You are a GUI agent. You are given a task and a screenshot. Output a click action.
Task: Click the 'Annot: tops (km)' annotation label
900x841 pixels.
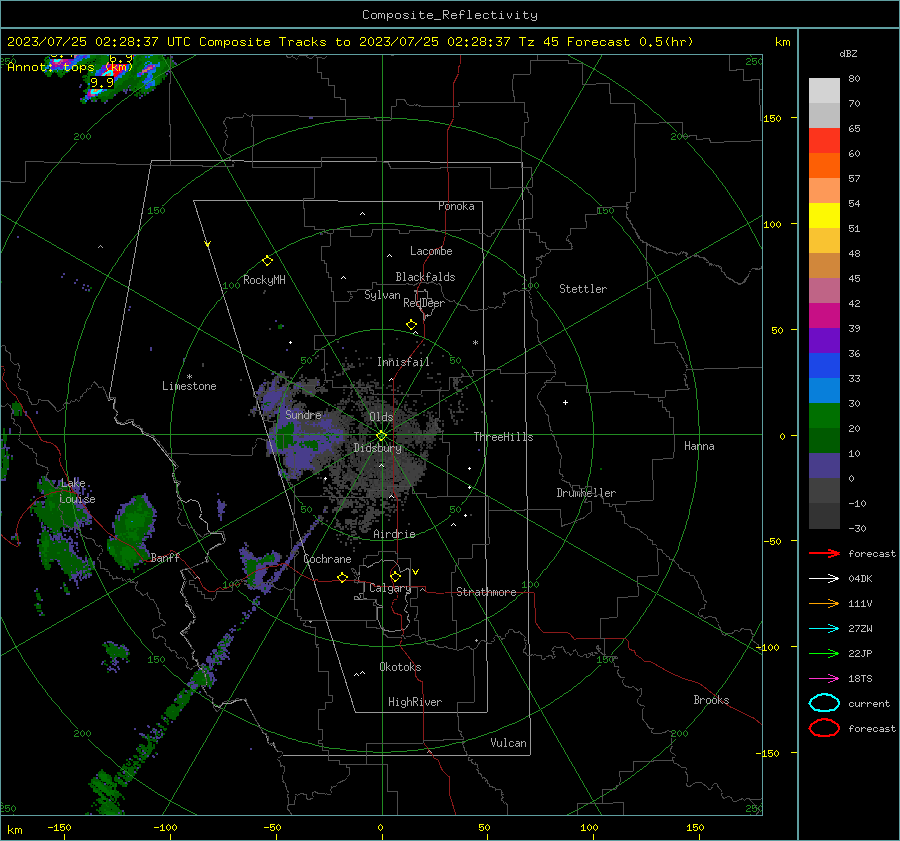pos(70,67)
